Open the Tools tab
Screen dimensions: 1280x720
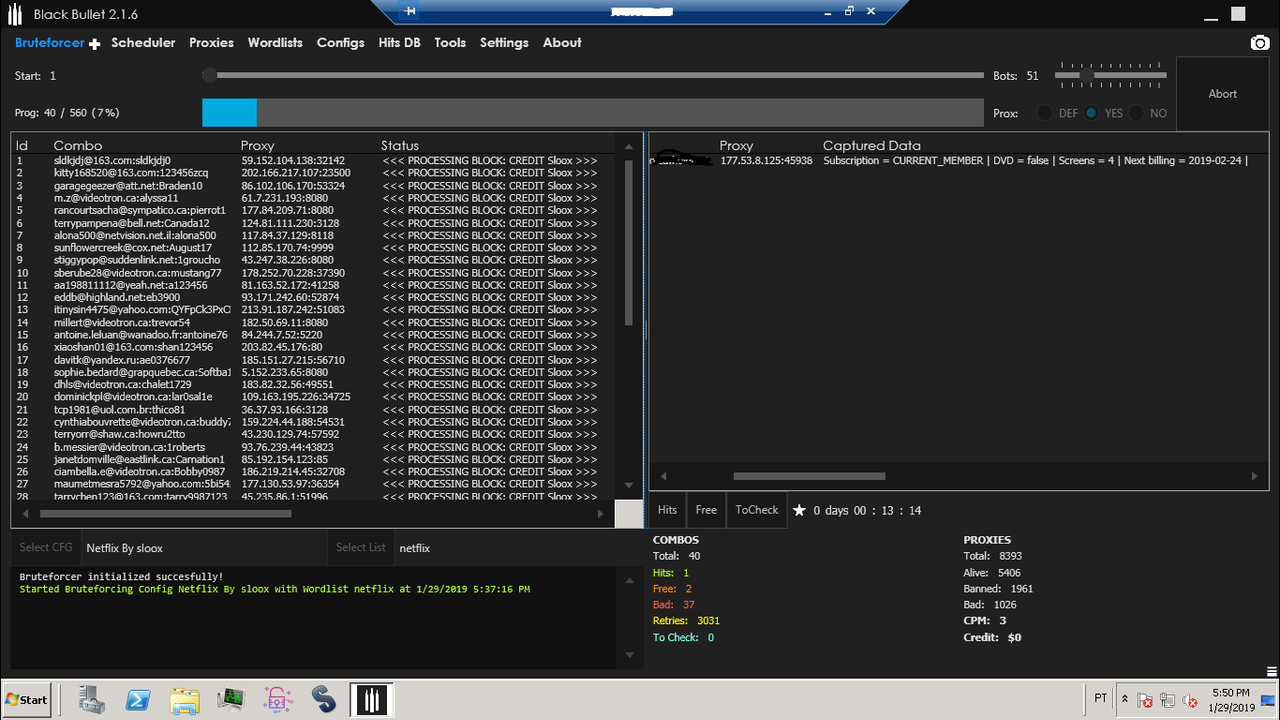click(x=450, y=43)
